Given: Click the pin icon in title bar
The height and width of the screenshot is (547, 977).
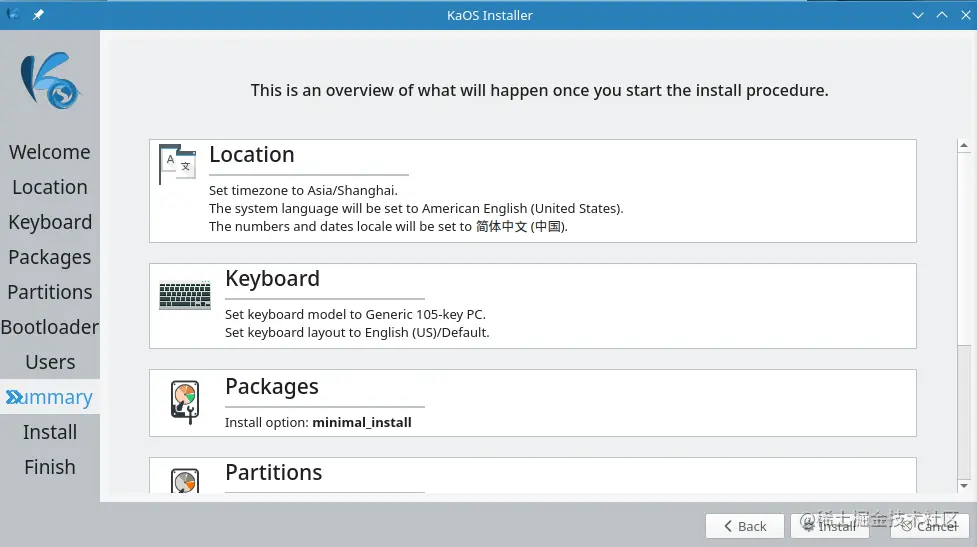Looking at the screenshot, I should point(38,14).
